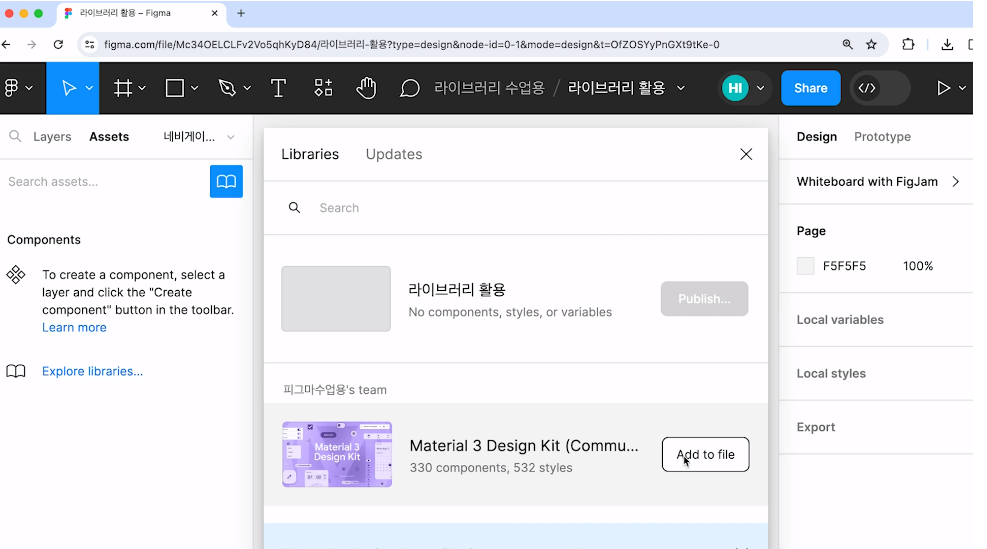Select the Pen tool
Screen dimensions: 987x549
[227, 88]
